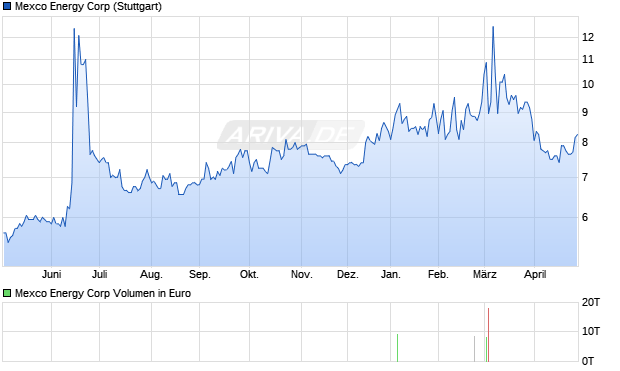Select the 'Mexco Energy Corp (Stuttgart)' title text
This screenshot has height=371, width=620.
pyautogui.click(x=88, y=7)
